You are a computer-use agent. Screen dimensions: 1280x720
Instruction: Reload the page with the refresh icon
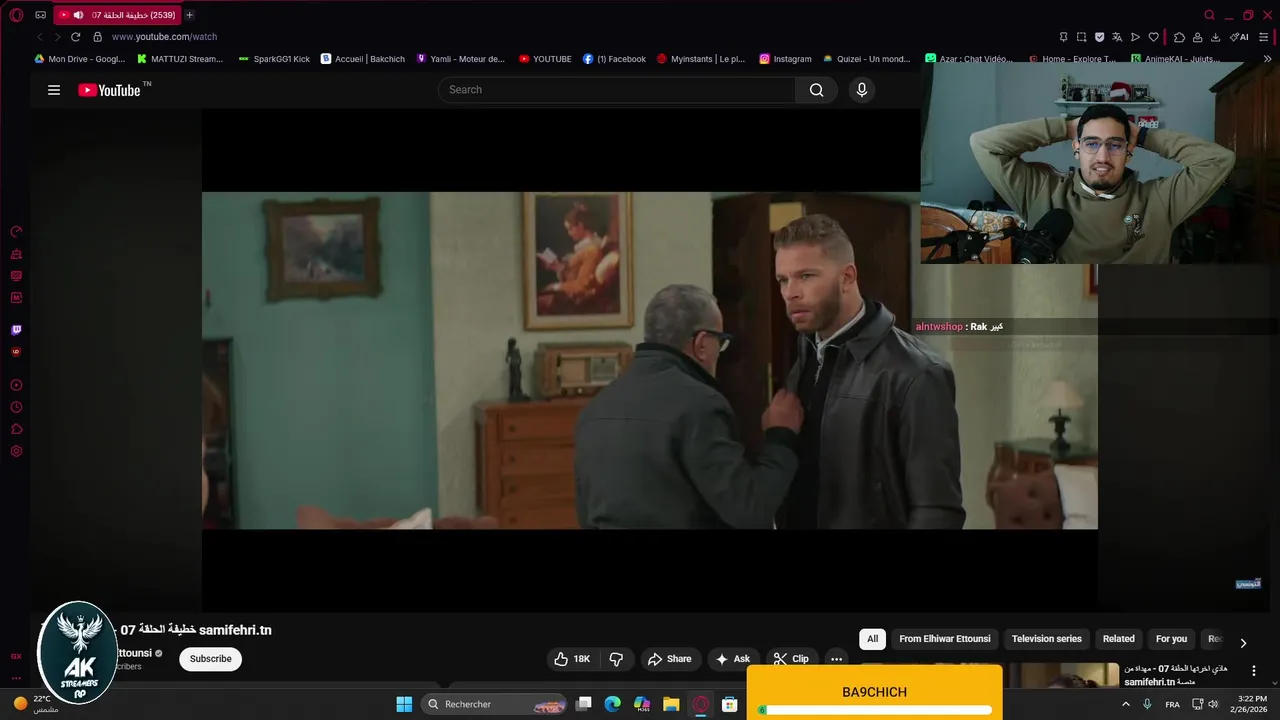(75, 37)
